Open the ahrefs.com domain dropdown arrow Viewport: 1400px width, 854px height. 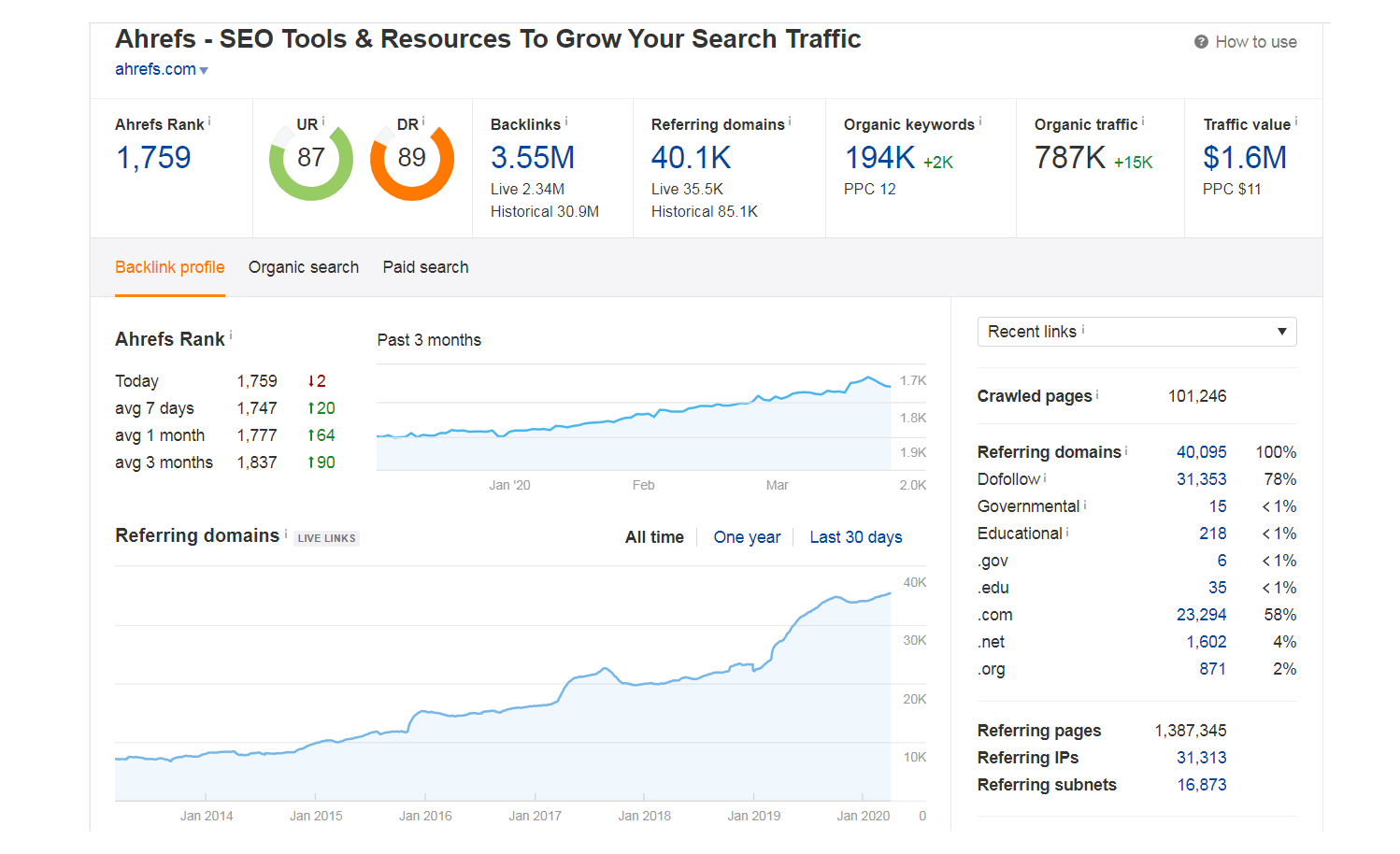click(204, 70)
